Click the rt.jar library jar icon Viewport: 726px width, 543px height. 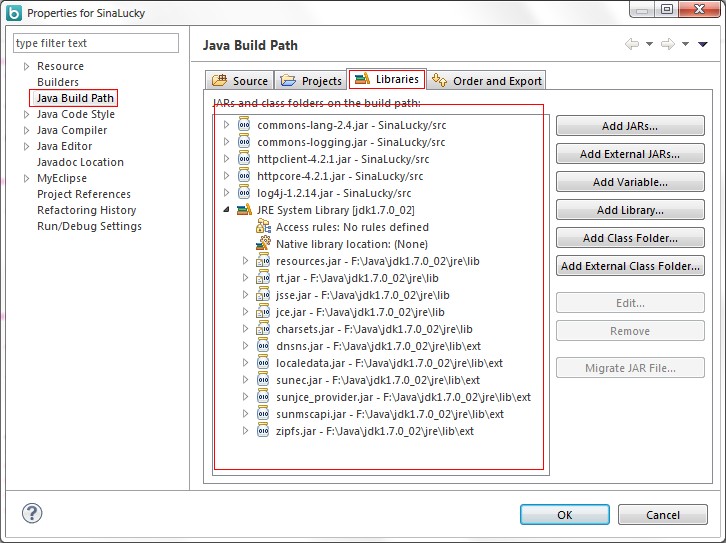(263, 278)
